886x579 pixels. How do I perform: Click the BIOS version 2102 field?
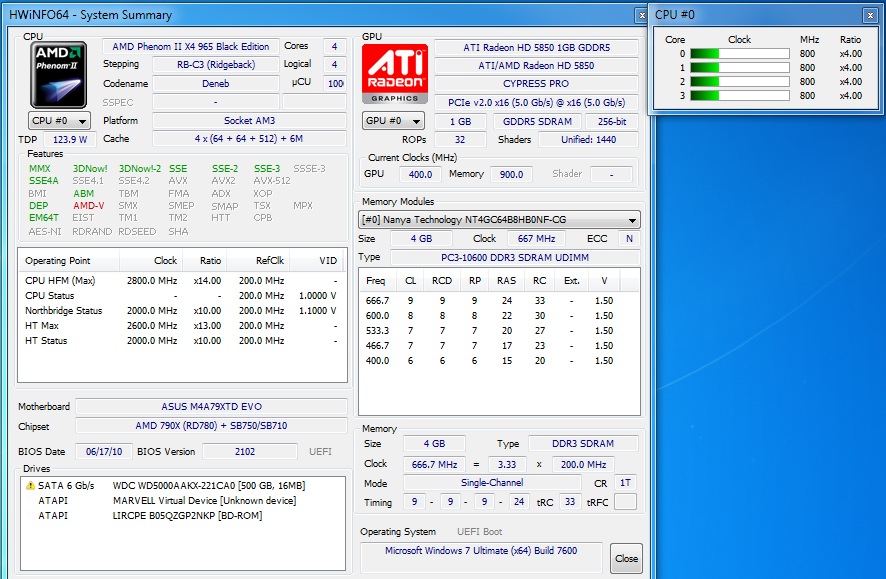(250, 451)
